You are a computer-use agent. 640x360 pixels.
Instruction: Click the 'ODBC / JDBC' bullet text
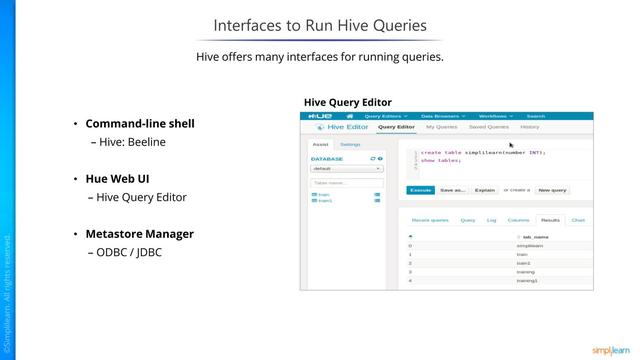[x=129, y=252]
